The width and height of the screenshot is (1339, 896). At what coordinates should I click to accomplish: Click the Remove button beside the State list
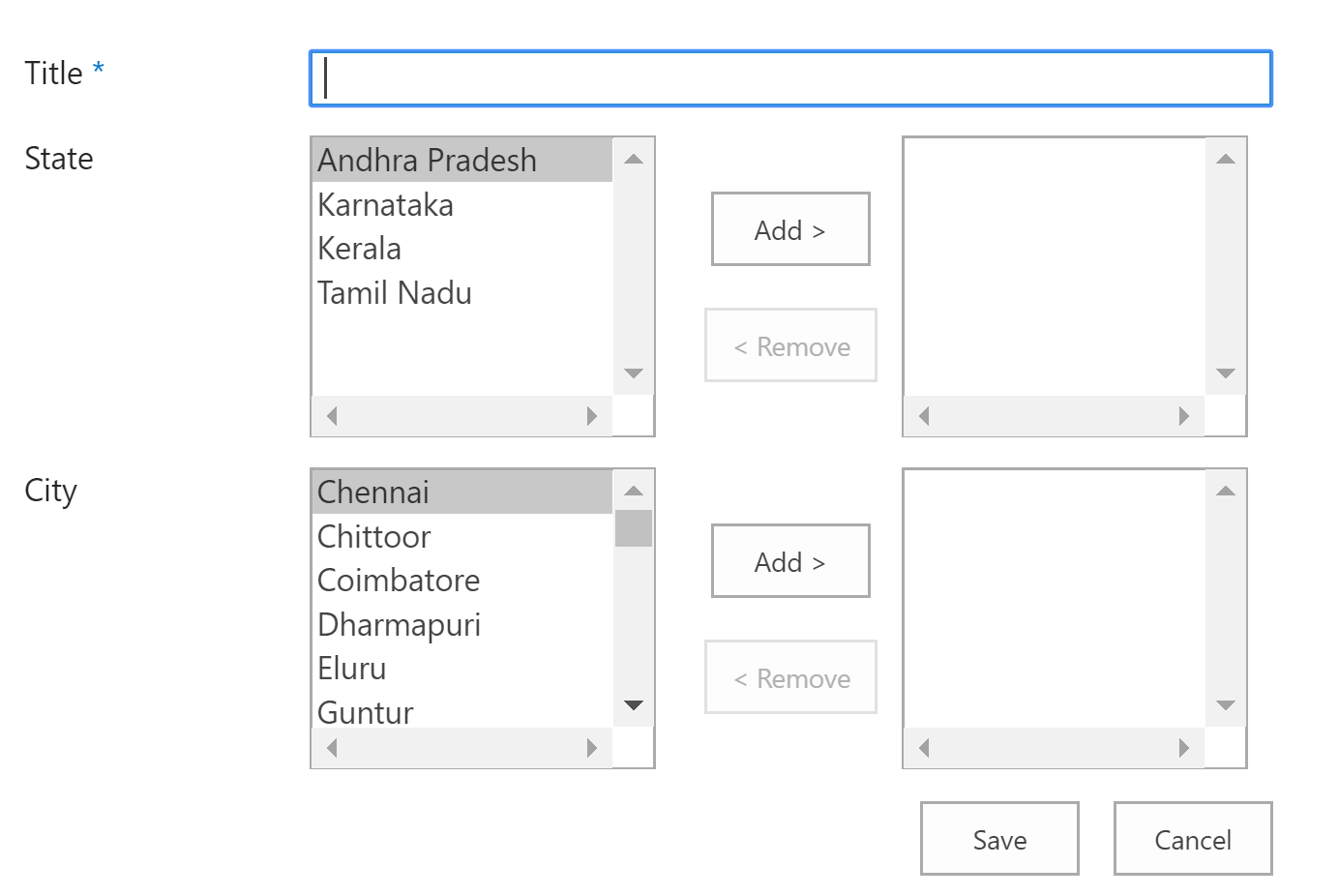point(790,345)
